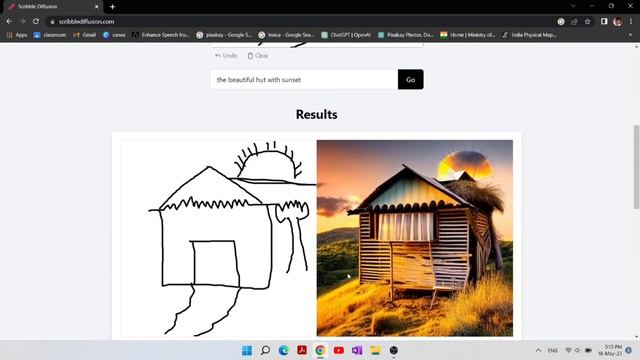The image size is (640, 360).
Task: Switch to Chrome in taskbar
Action: (320, 350)
